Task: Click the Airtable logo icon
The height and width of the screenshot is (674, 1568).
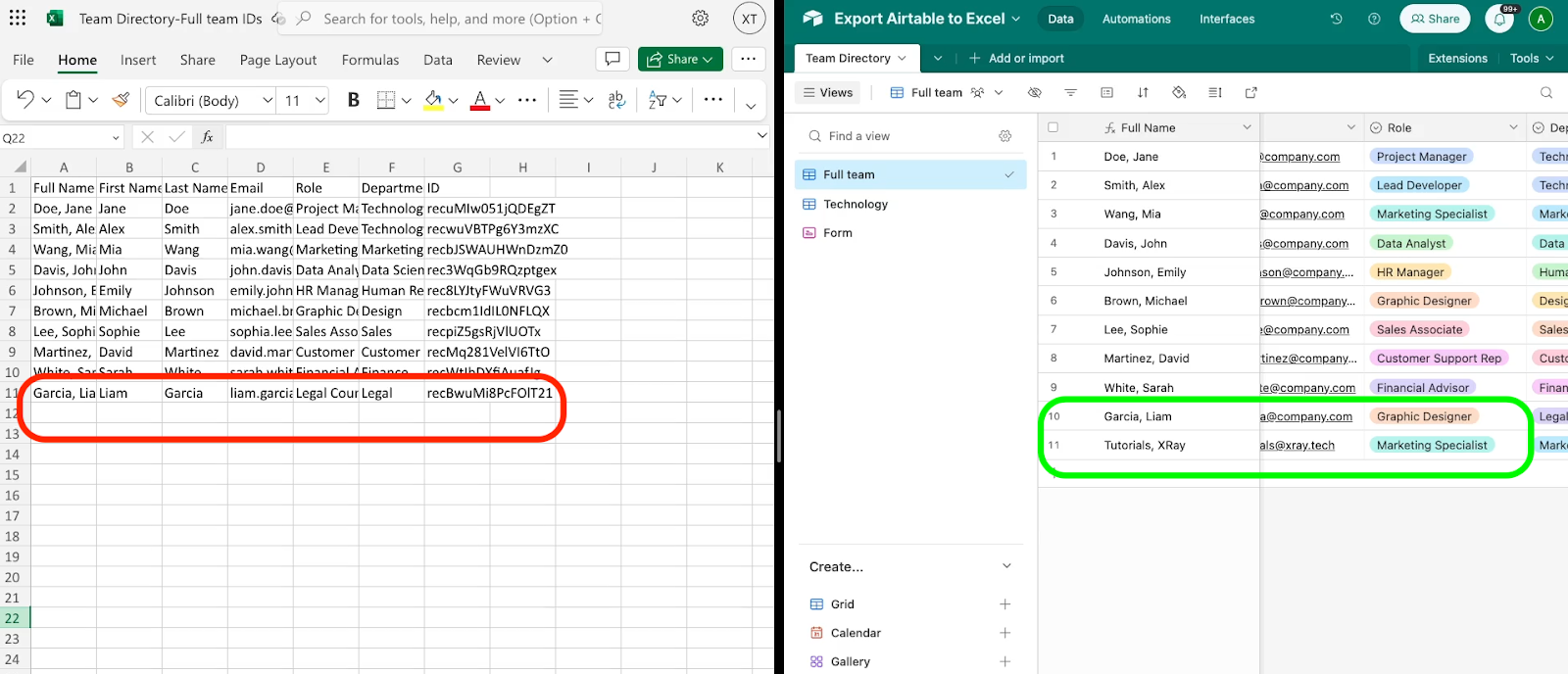Action: (812, 19)
